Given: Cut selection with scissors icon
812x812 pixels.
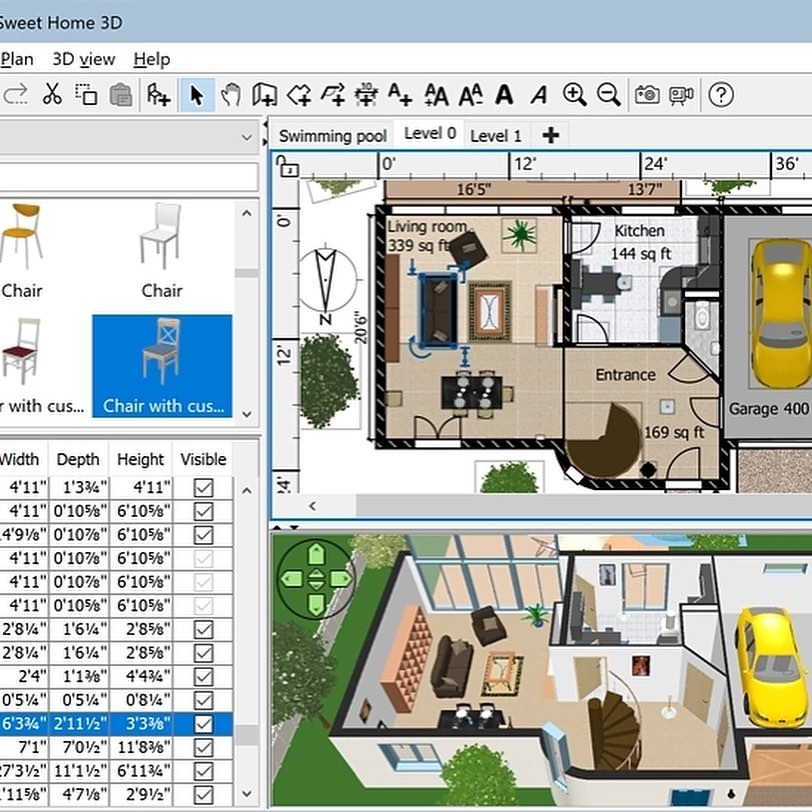Looking at the screenshot, I should 52,95.
